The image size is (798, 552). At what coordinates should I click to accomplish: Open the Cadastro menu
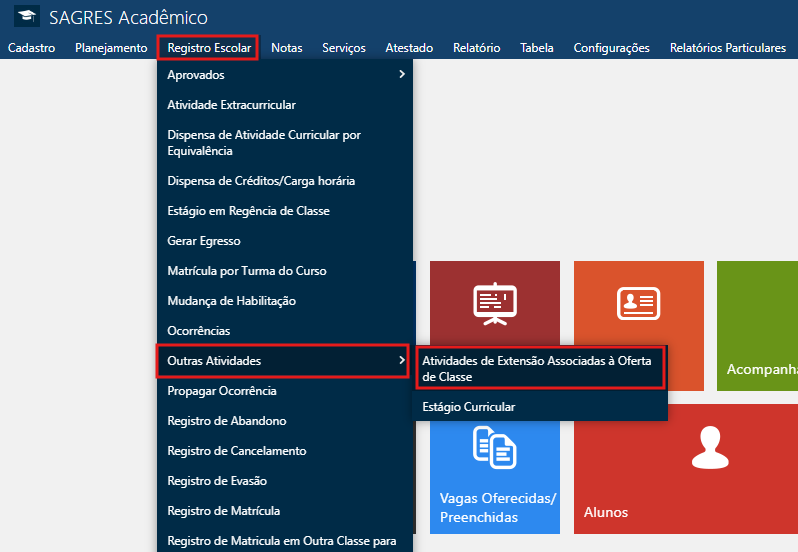pos(32,48)
